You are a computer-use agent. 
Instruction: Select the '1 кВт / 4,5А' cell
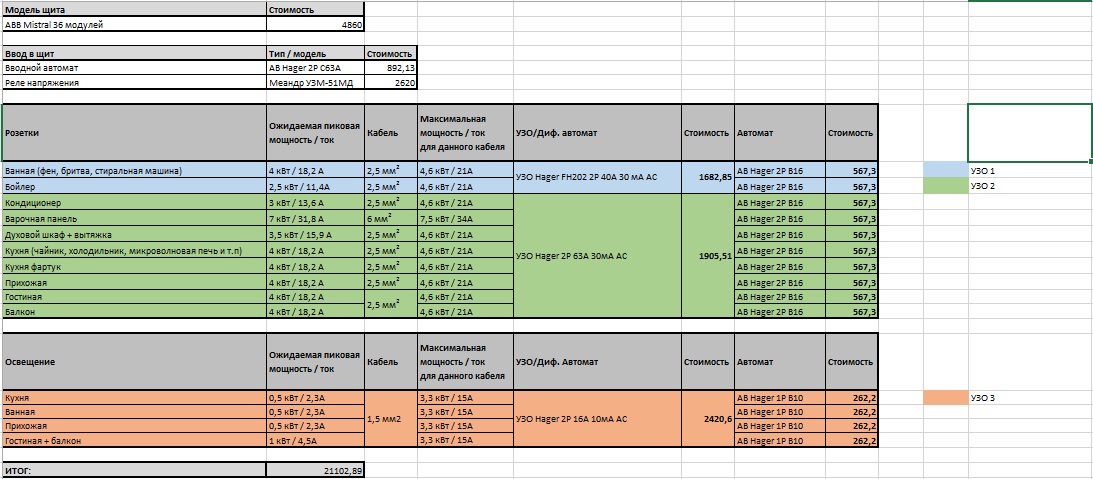315,441
